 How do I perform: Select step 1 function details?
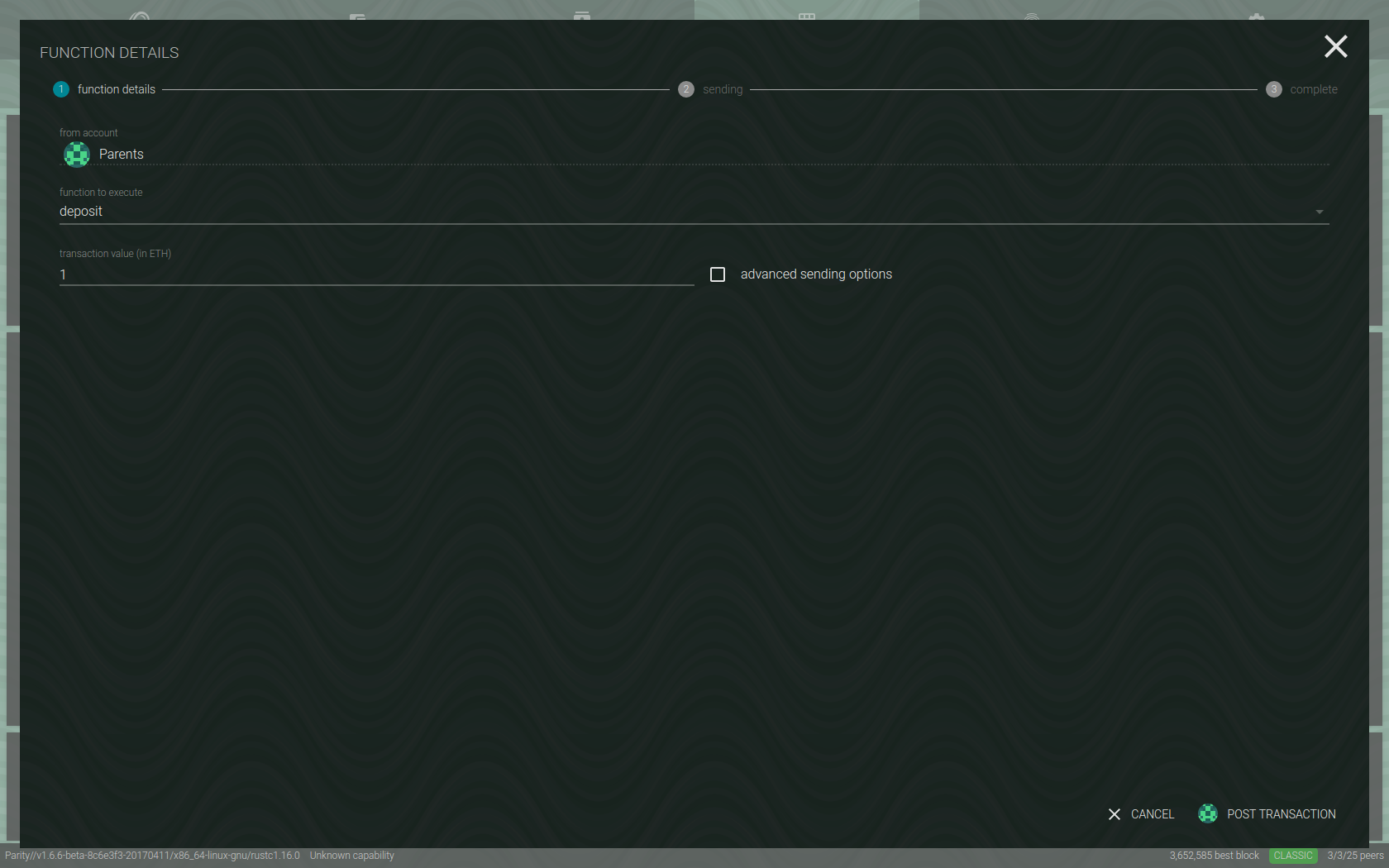pyautogui.click(x=104, y=89)
